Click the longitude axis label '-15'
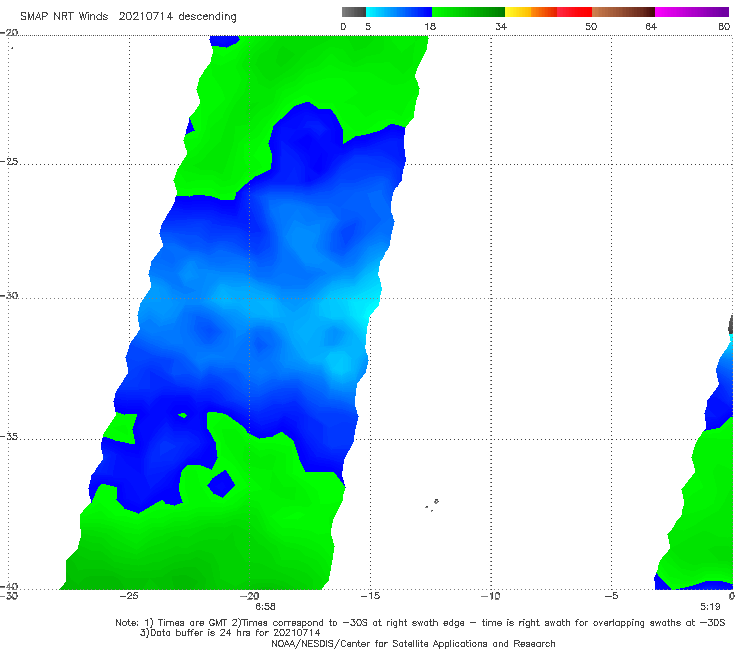This screenshot has height=650, width=740. 370,596
